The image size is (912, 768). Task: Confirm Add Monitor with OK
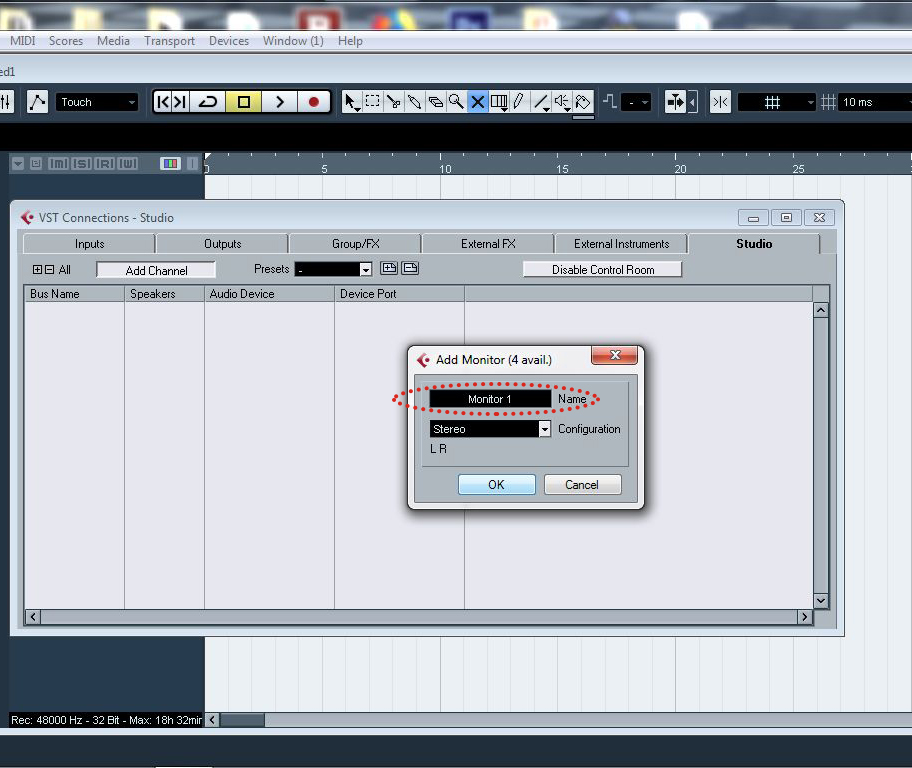[496, 485]
